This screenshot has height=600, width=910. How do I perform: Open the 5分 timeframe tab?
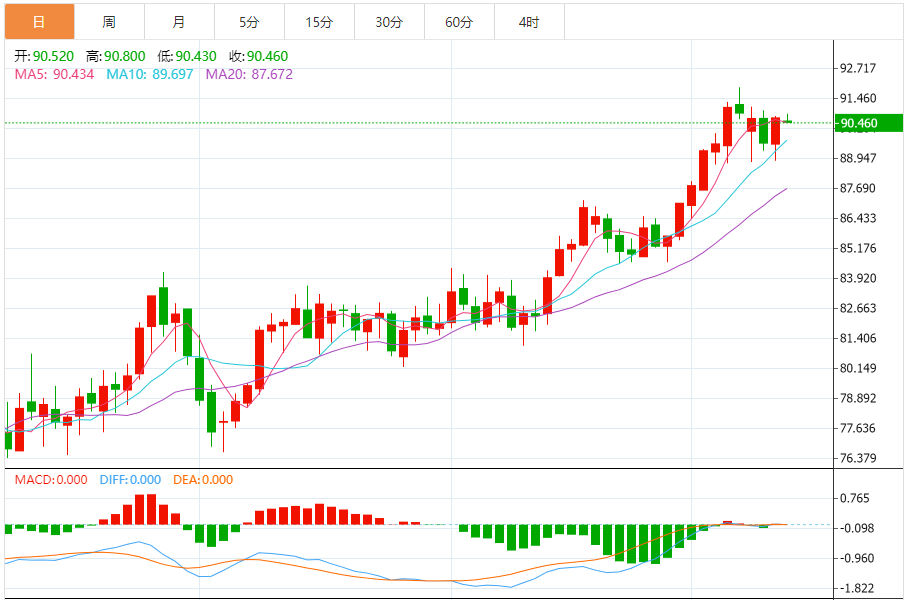click(250, 22)
